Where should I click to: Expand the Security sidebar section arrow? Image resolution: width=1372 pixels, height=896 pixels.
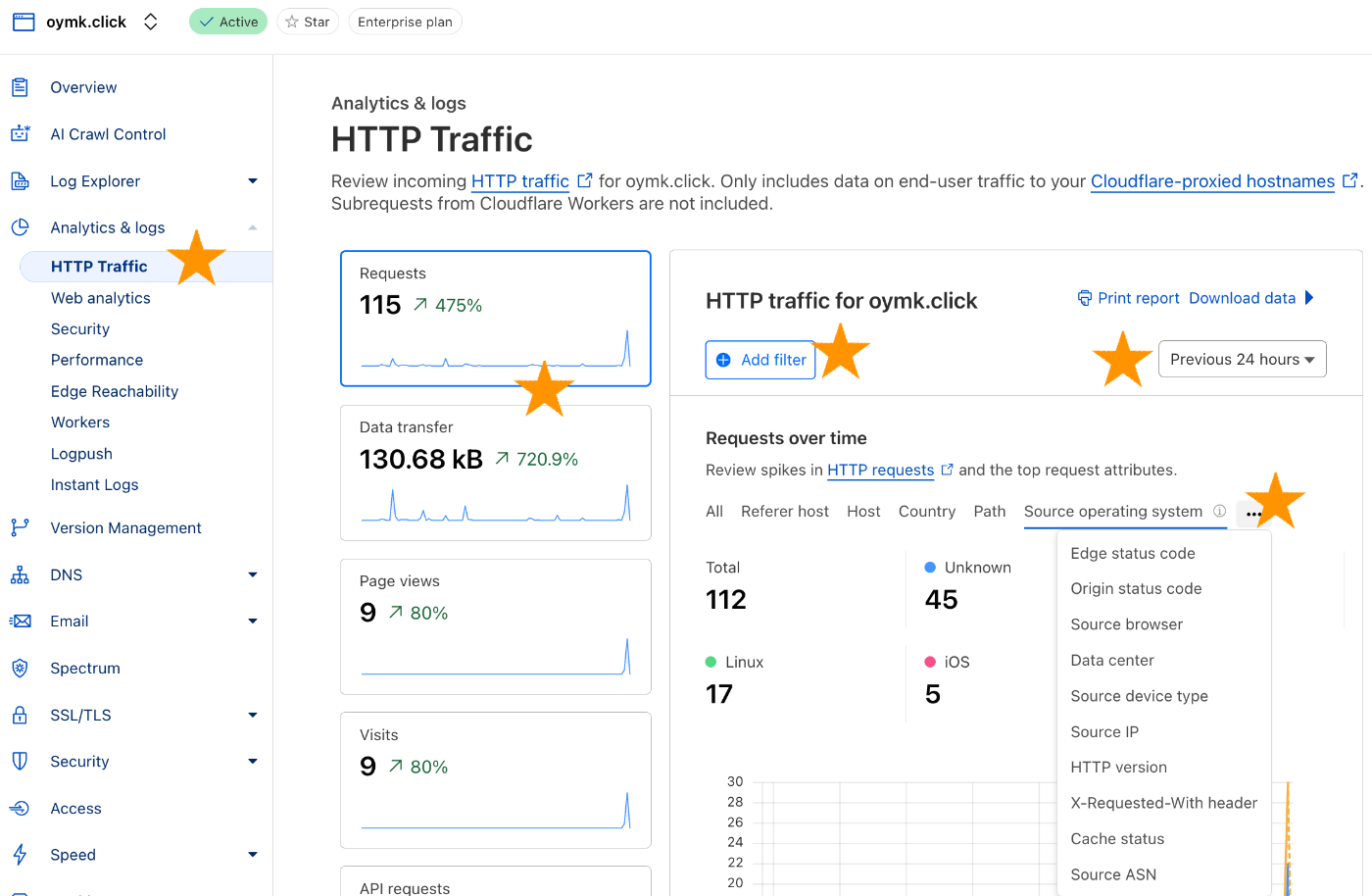(x=253, y=761)
